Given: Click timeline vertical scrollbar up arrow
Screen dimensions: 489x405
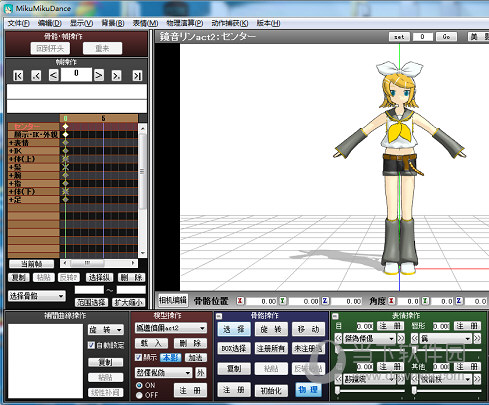Looking at the screenshot, I should [143, 128].
